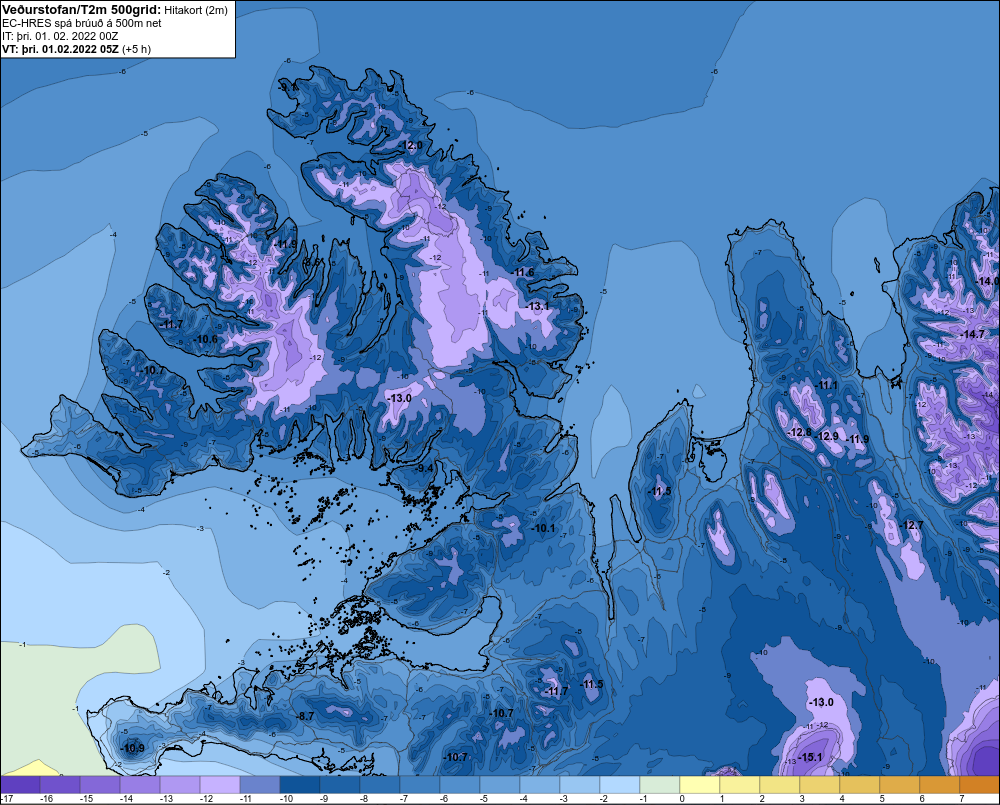Select the -8.7 temperature label
This screenshot has width=1000, height=805.
click(x=305, y=716)
